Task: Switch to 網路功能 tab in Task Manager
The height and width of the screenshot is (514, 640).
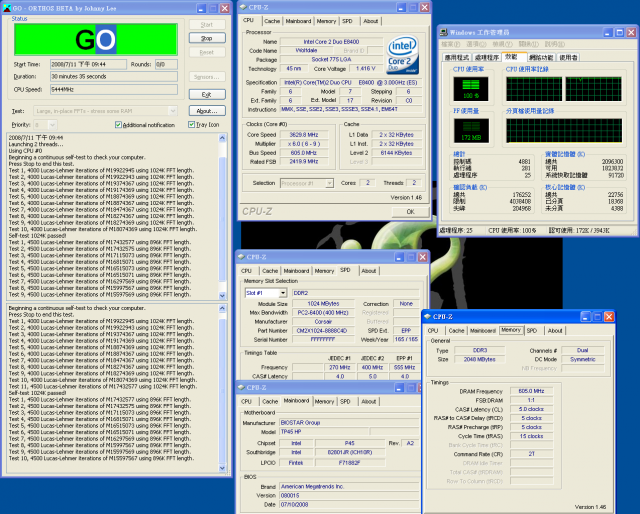Action: click(x=541, y=58)
